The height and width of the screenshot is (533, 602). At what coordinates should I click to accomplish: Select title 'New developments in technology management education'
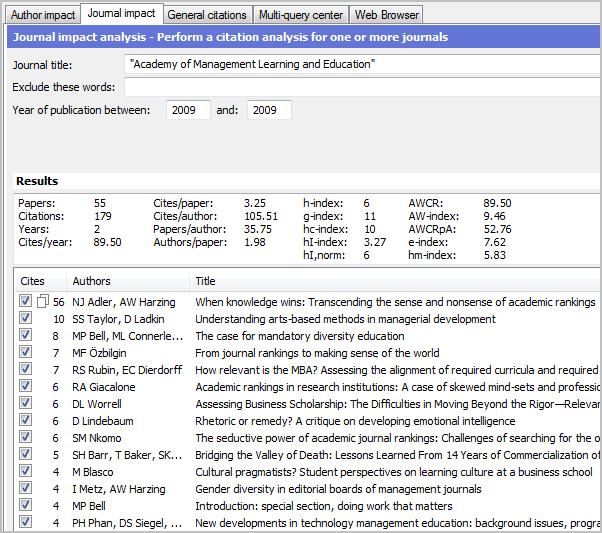pyautogui.click(x=397, y=523)
